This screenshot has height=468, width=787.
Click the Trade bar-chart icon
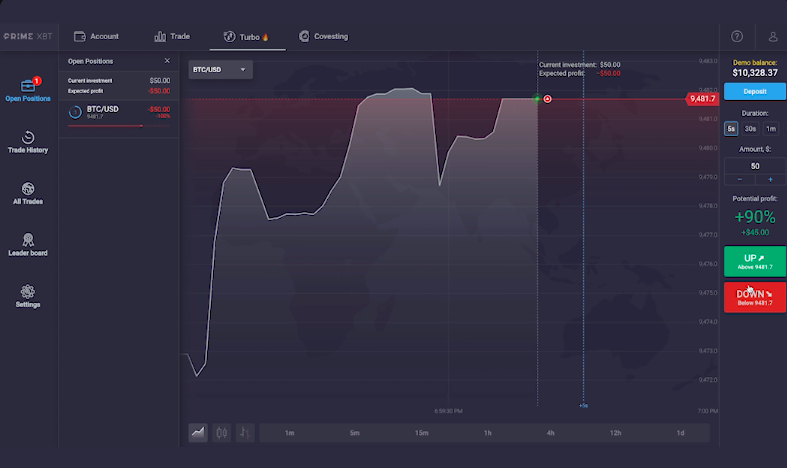click(x=160, y=36)
